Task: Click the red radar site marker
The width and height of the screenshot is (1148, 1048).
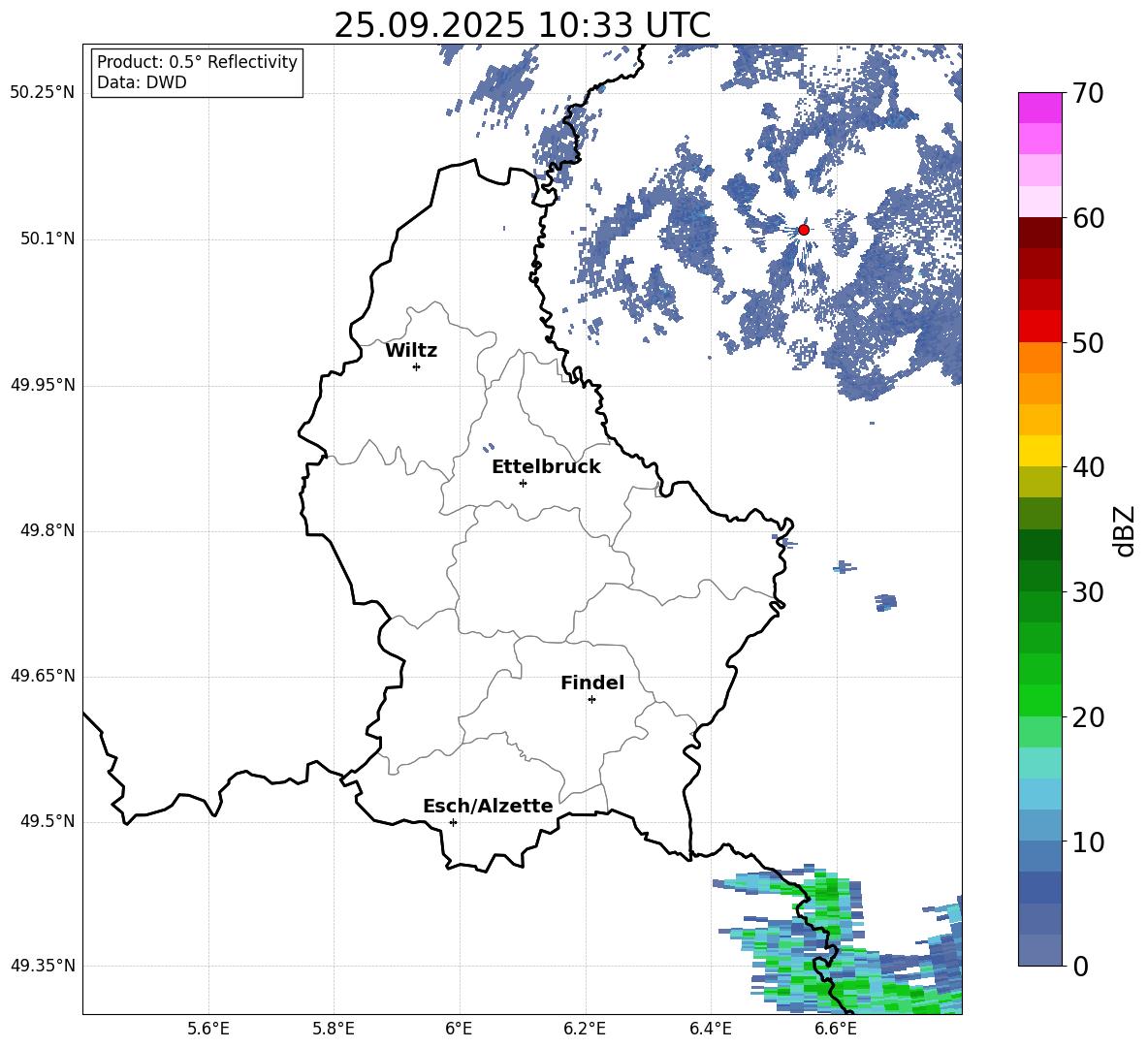Action: [x=804, y=230]
